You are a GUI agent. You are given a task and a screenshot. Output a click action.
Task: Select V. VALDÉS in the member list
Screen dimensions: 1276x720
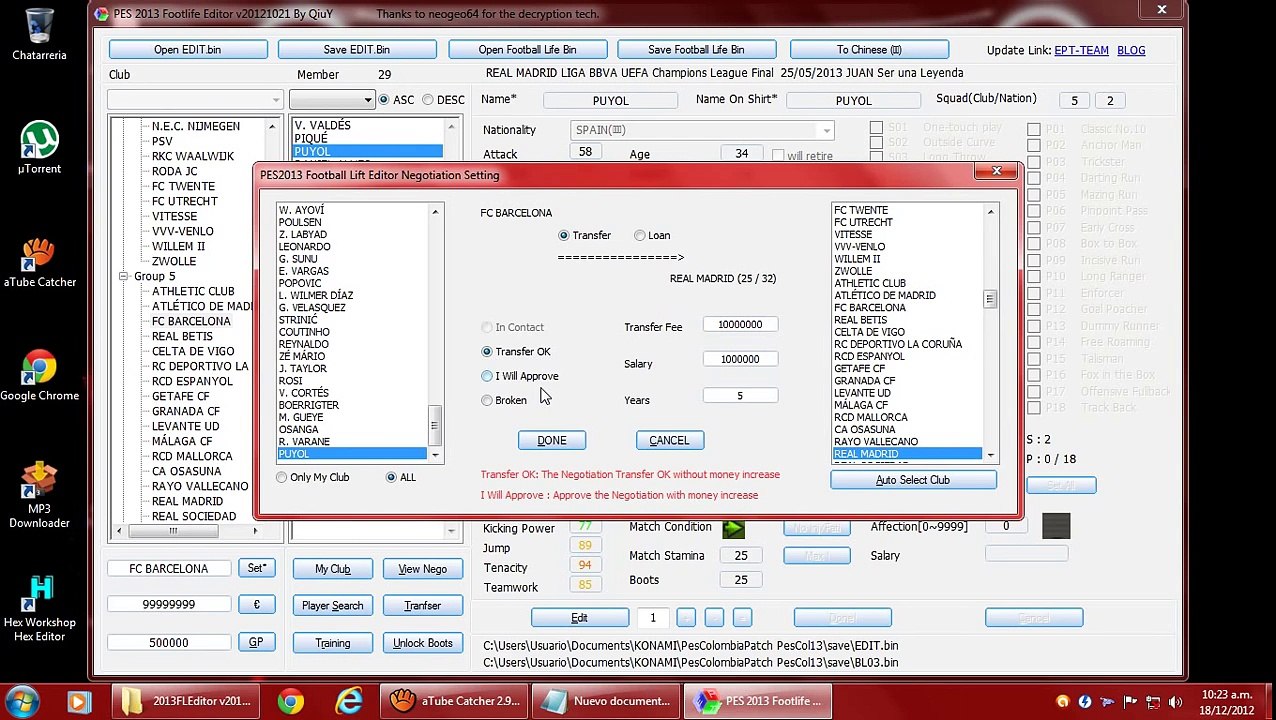coord(322,125)
